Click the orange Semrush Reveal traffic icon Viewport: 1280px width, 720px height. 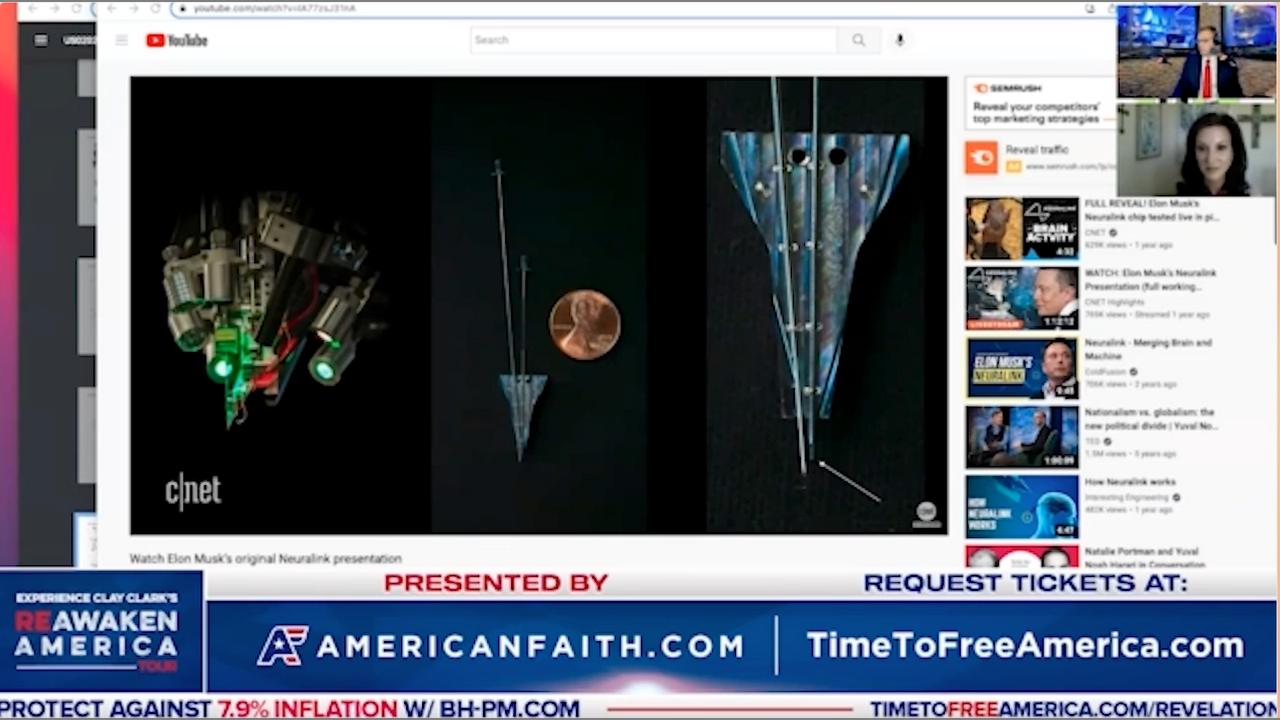[981, 157]
